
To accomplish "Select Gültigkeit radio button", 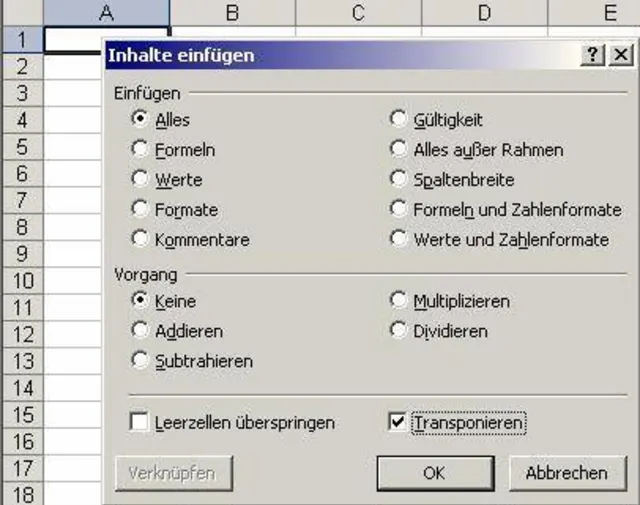I will (399, 120).
